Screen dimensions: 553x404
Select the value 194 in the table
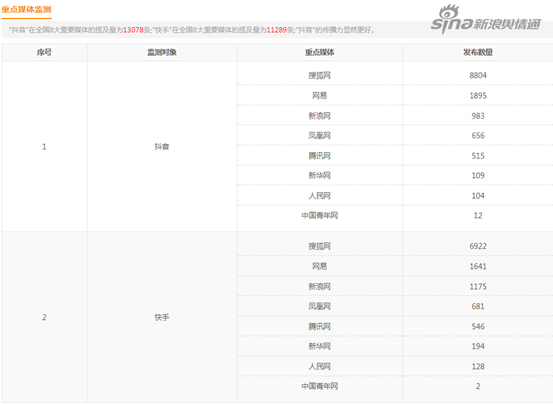pos(478,346)
